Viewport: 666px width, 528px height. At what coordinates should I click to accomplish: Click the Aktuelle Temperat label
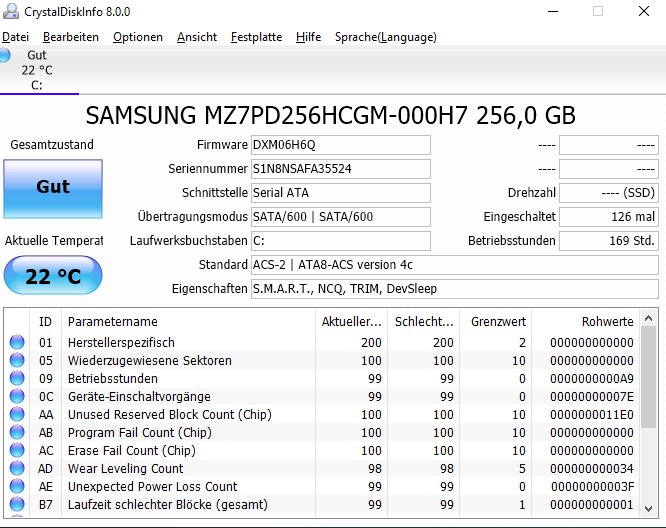(54, 240)
